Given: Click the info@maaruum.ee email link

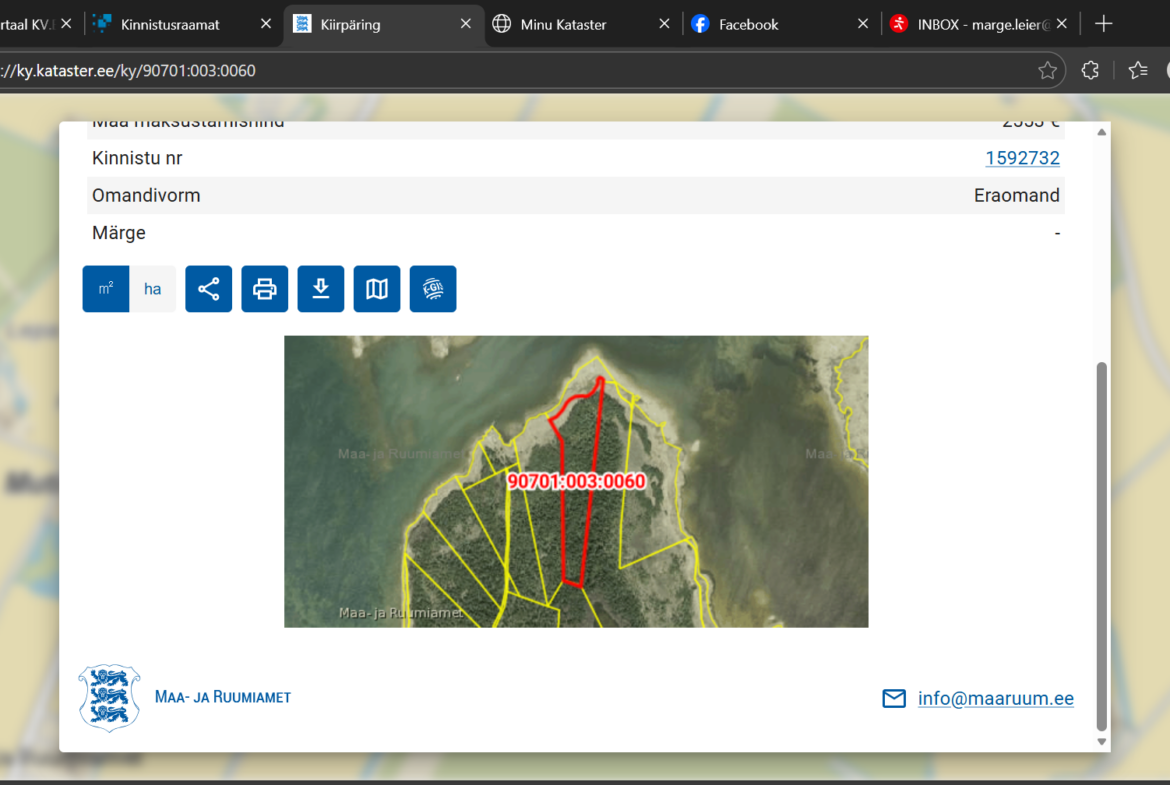Looking at the screenshot, I should coord(995,699).
